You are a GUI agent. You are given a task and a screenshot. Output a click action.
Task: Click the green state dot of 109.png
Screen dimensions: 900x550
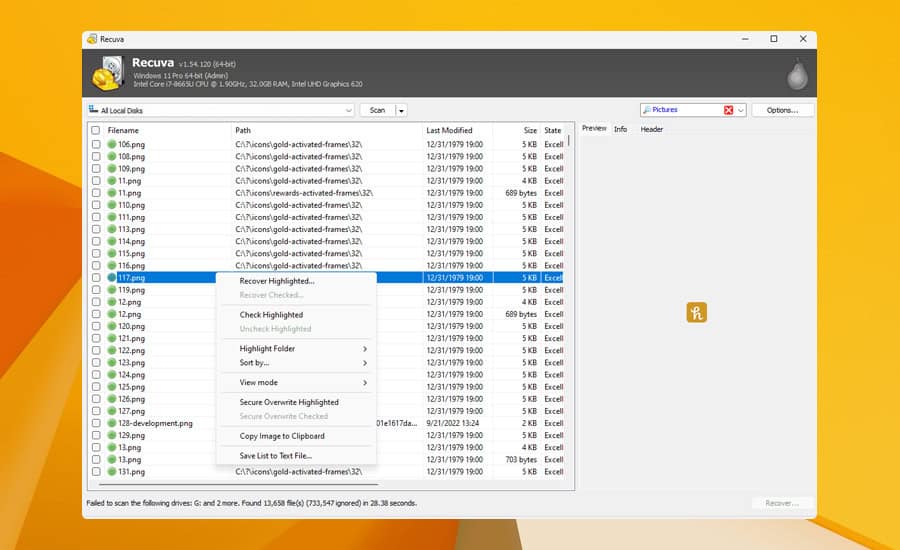[x=112, y=168]
